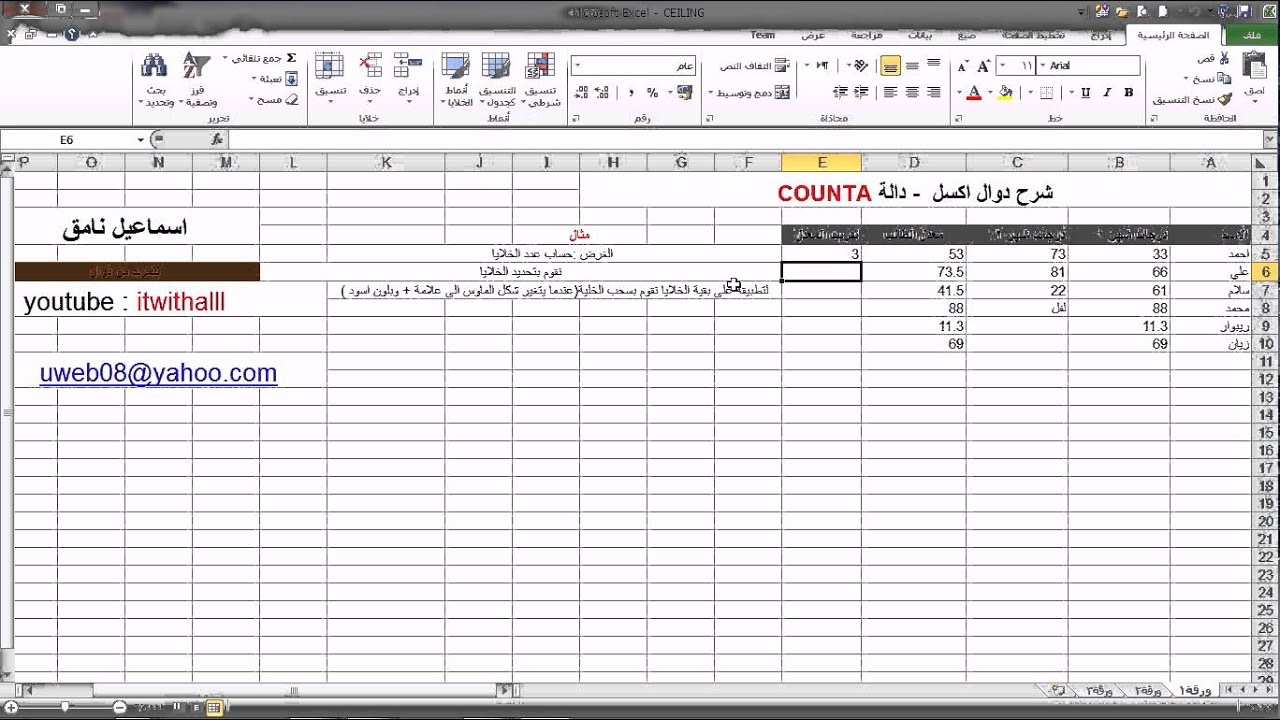Open Cell Styles (أنماط الخلايا)
The height and width of the screenshot is (720, 1280).
click(x=456, y=80)
